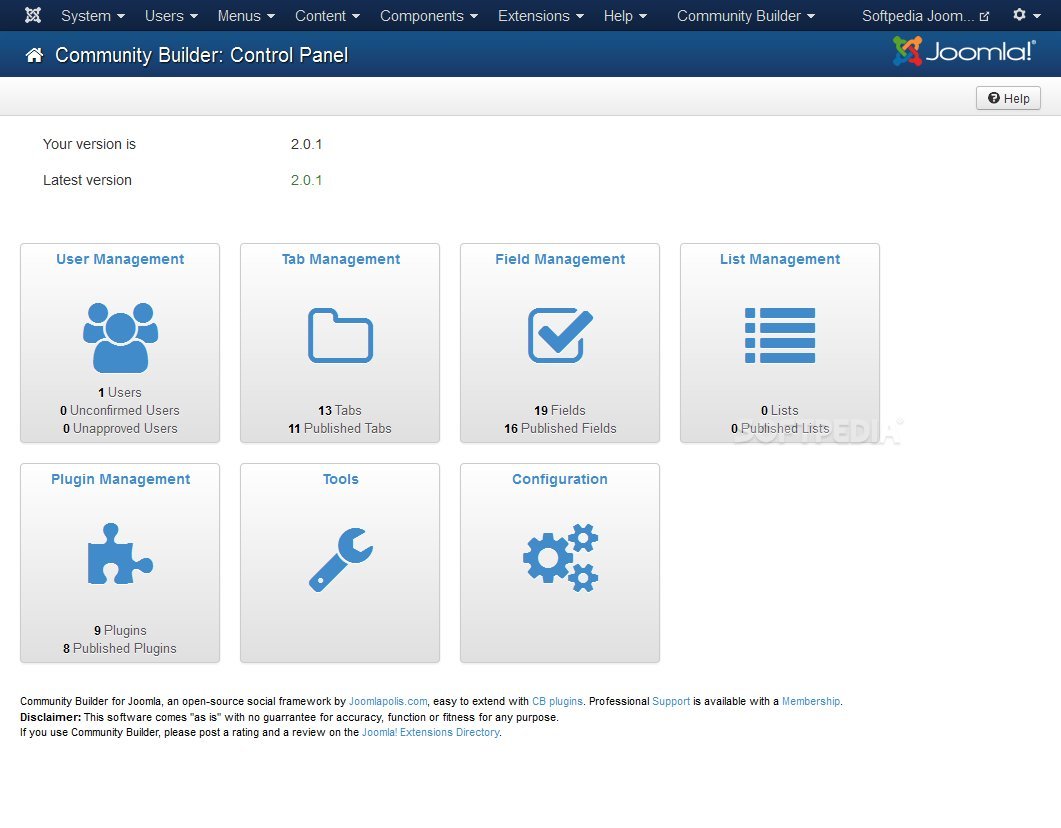Viewport: 1061px width, 828px height.
Task: Click the Tab Management folder icon
Action: pyautogui.click(x=340, y=336)
